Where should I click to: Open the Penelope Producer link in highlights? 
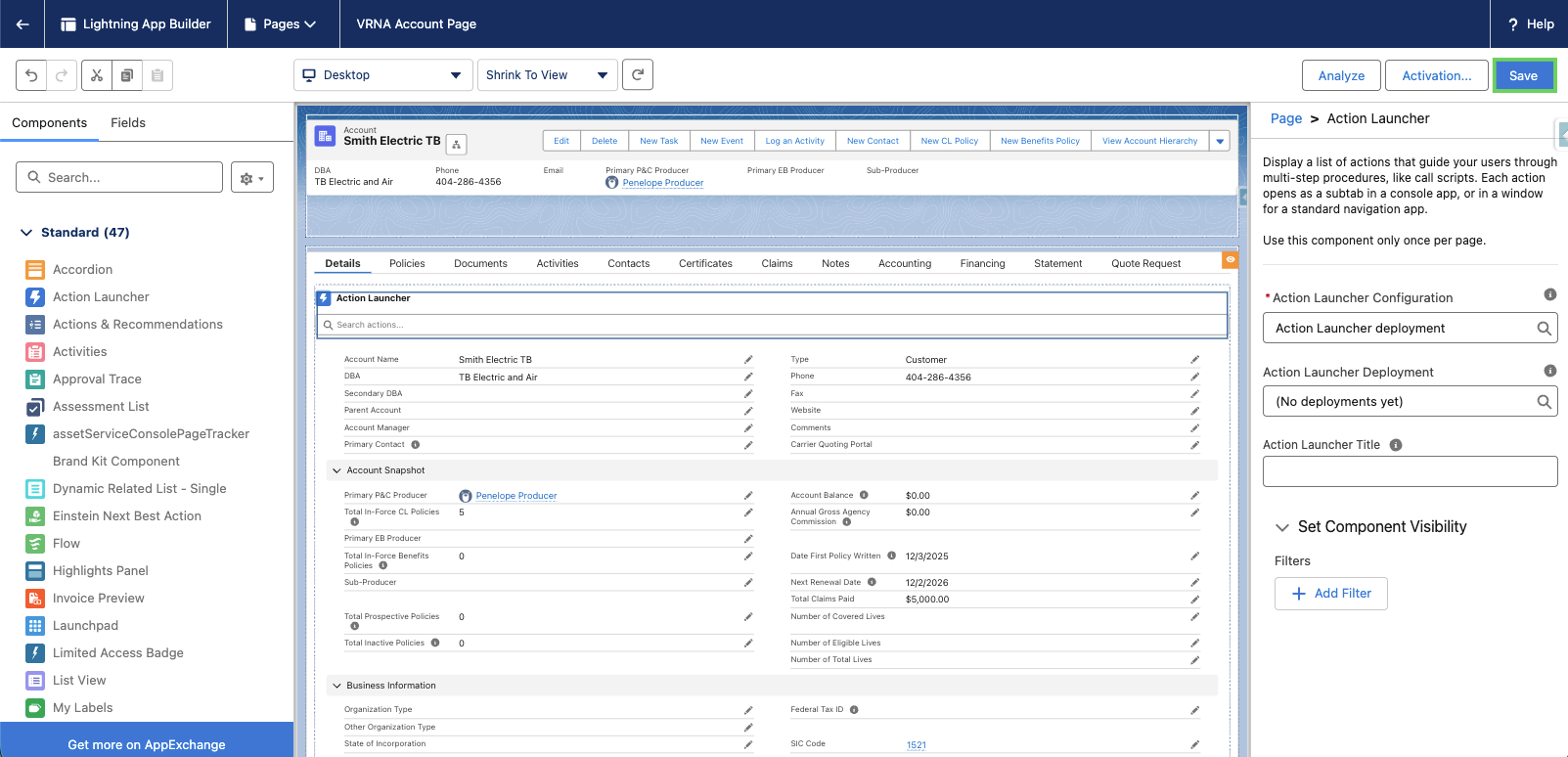click(663, 183)
